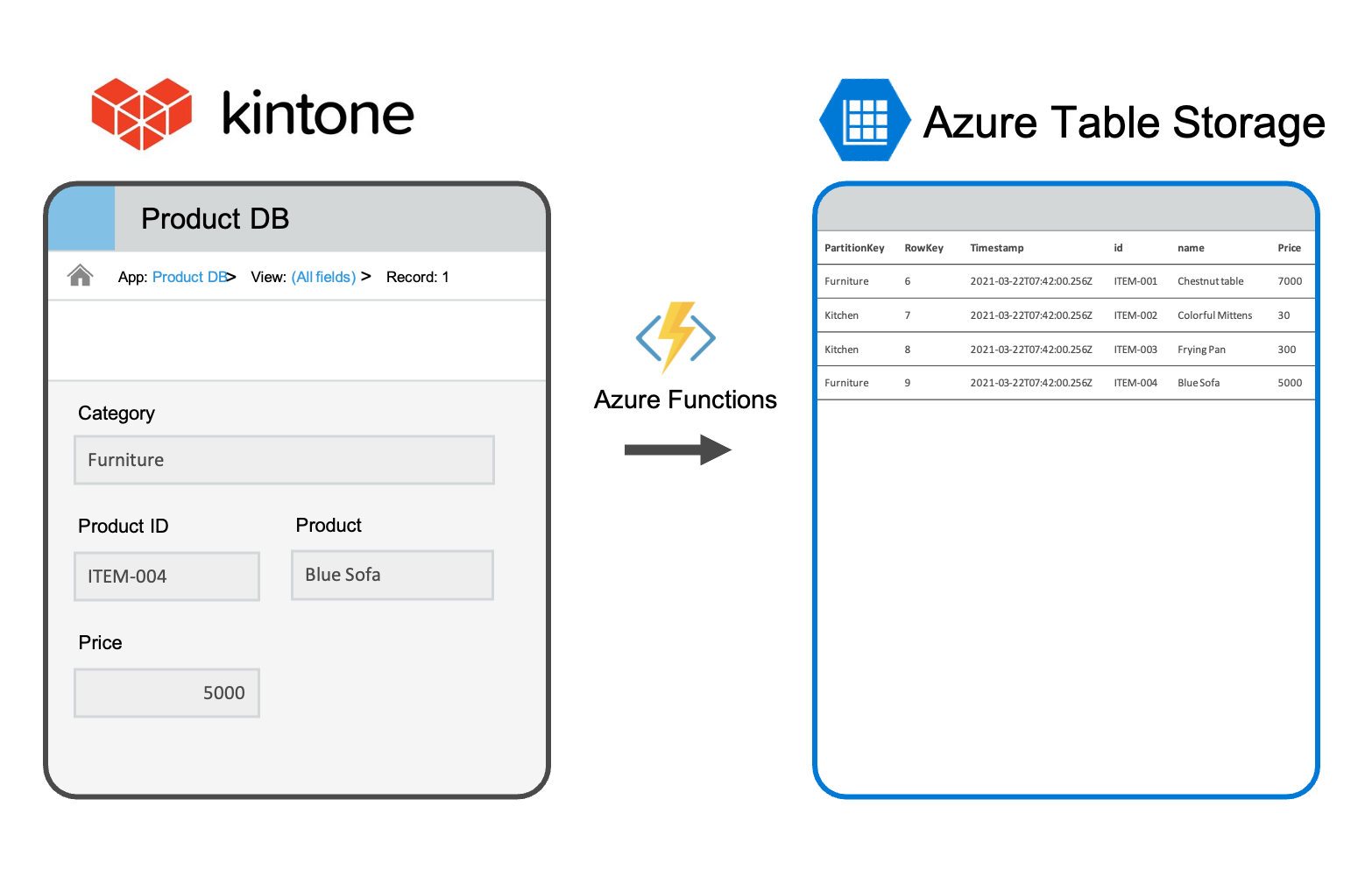Click the Product DB title text

point(215,218)
